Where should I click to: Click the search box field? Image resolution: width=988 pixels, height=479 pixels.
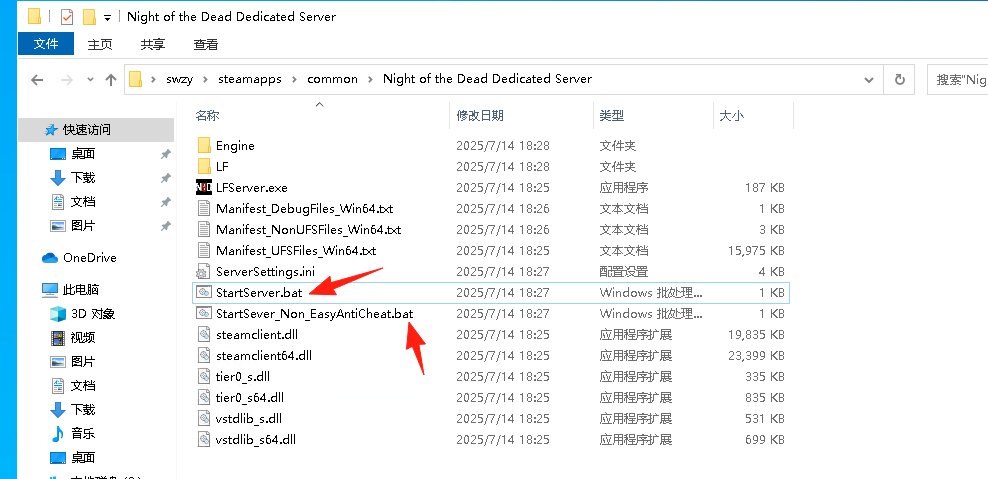tap(958, 79)
